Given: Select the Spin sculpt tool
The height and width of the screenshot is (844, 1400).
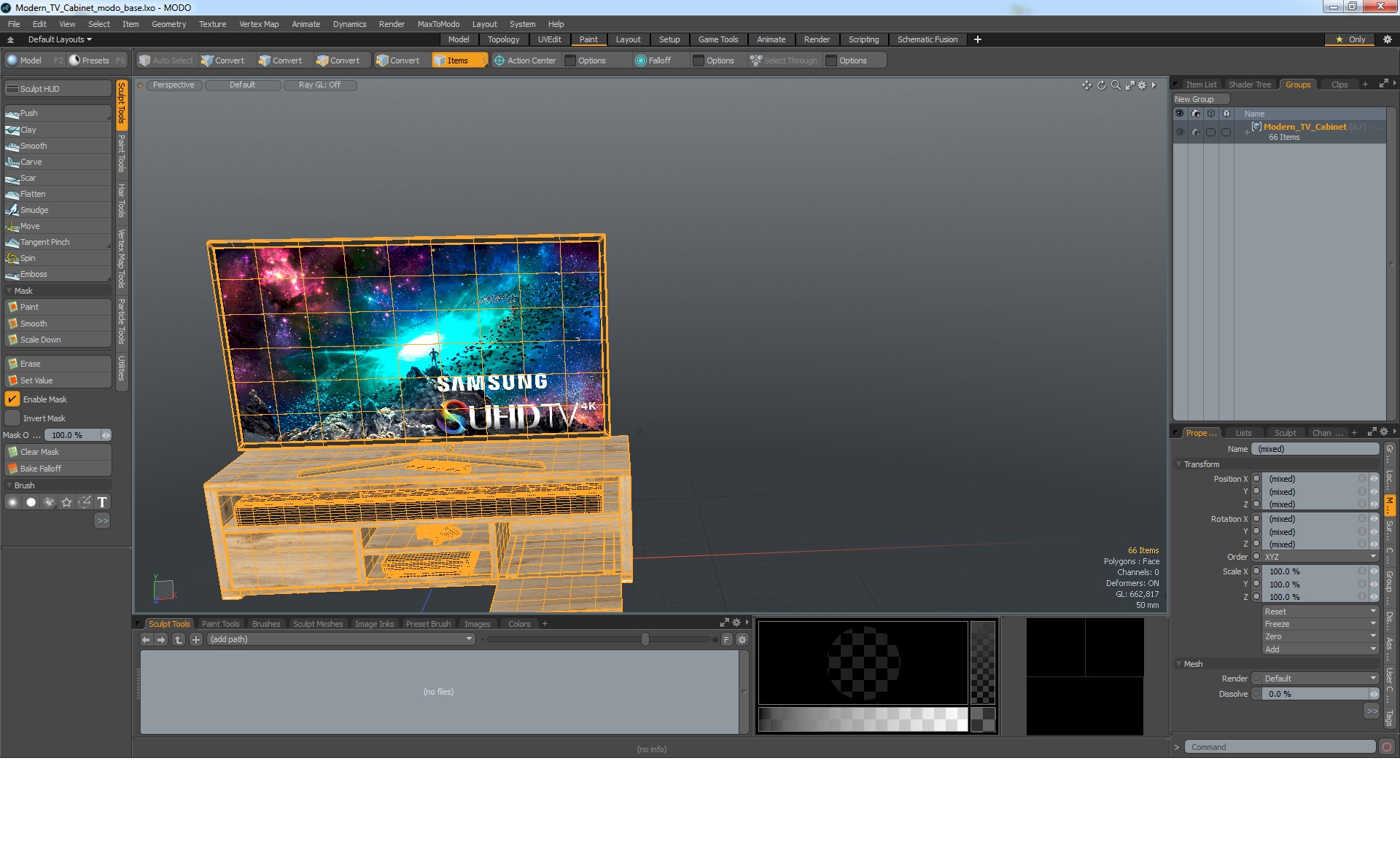Looking at the screenshot, I should [x=28, y=258].
